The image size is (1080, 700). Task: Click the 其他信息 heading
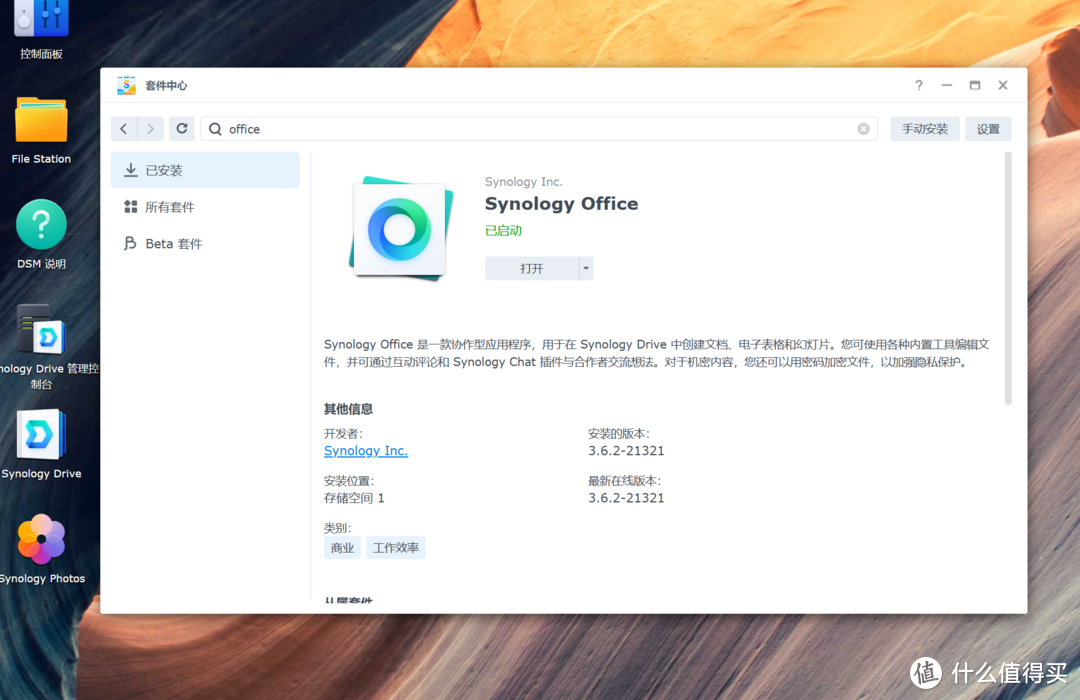click(x=349, y=409)
